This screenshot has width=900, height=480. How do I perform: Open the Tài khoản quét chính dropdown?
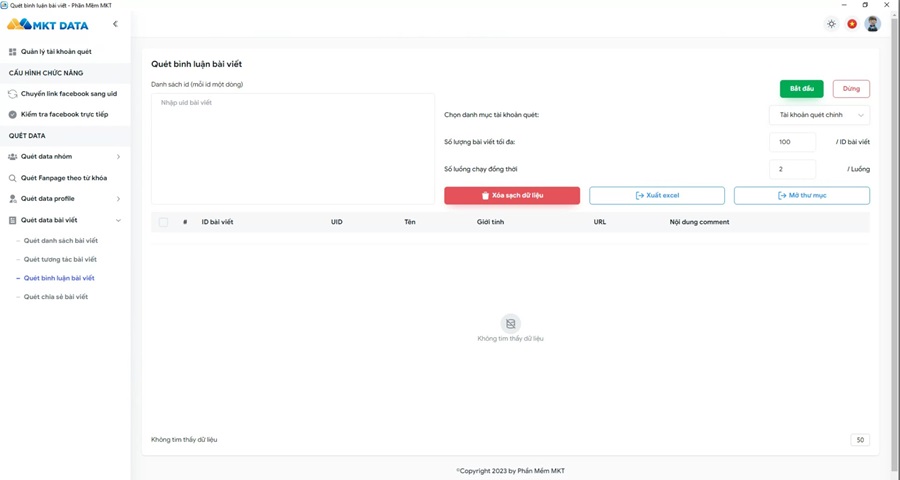pos(819,115)
